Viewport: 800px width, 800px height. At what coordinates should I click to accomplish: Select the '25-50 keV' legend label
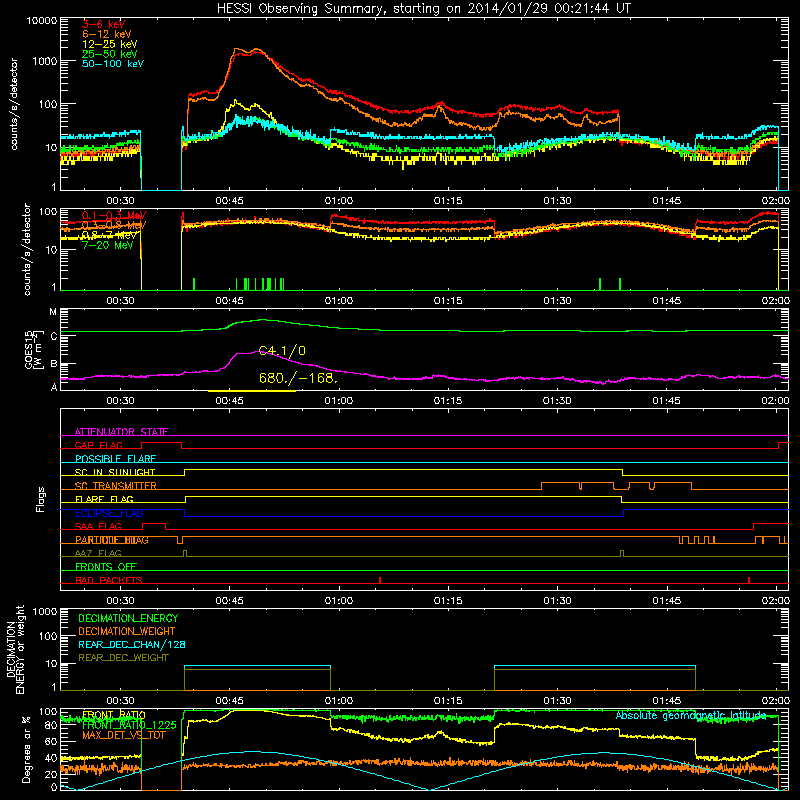(x=110, y=54)
